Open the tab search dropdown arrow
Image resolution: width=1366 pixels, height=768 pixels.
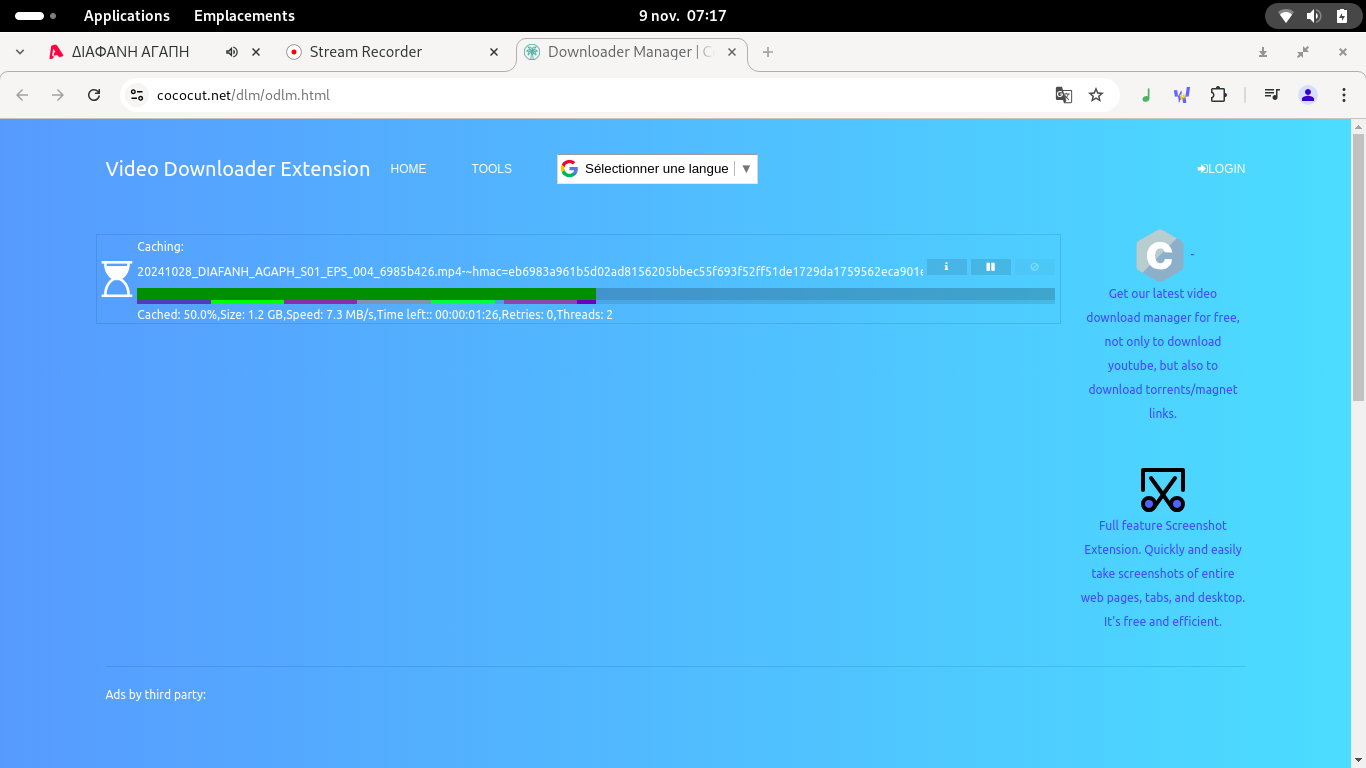coord(20,52)
